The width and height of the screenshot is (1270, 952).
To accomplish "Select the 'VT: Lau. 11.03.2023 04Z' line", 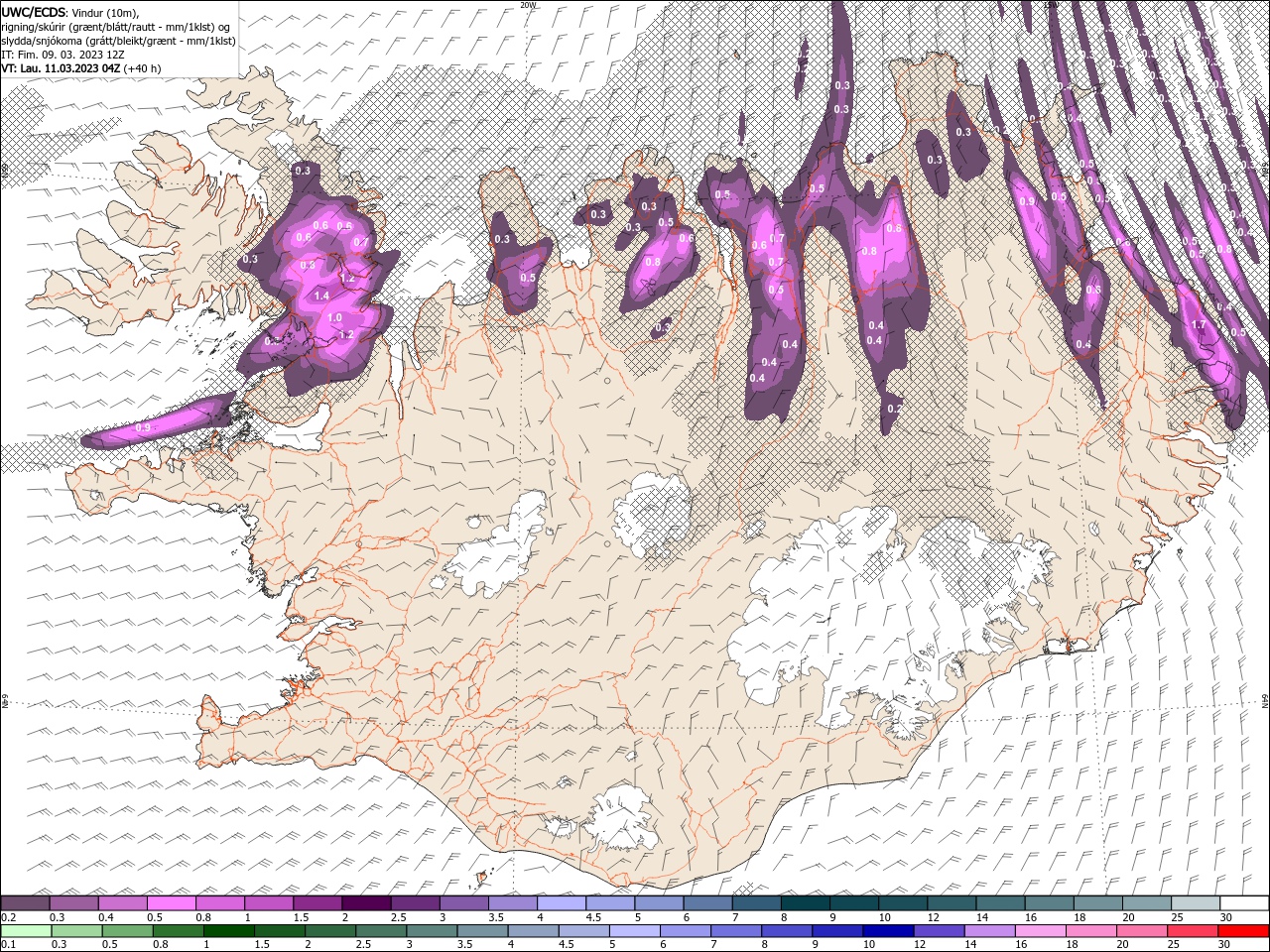I will [62, 68].
